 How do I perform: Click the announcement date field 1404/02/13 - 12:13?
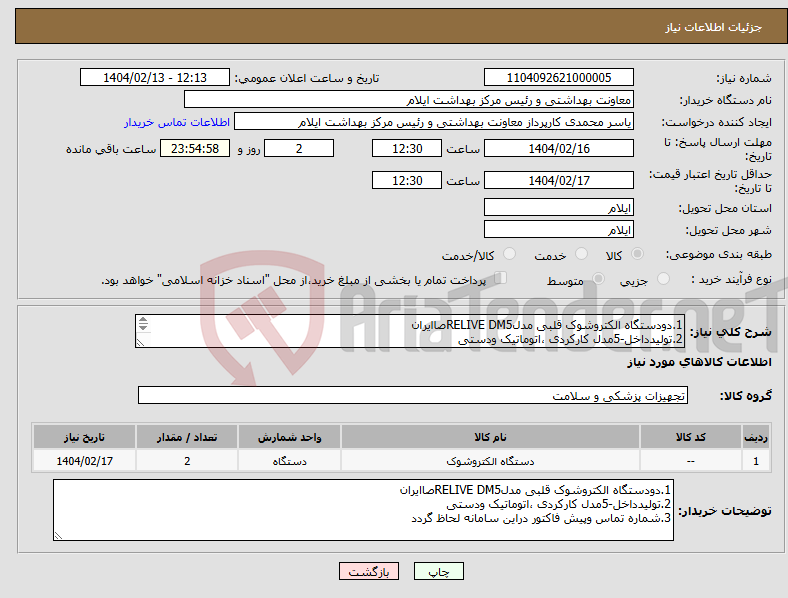point(155,77)
